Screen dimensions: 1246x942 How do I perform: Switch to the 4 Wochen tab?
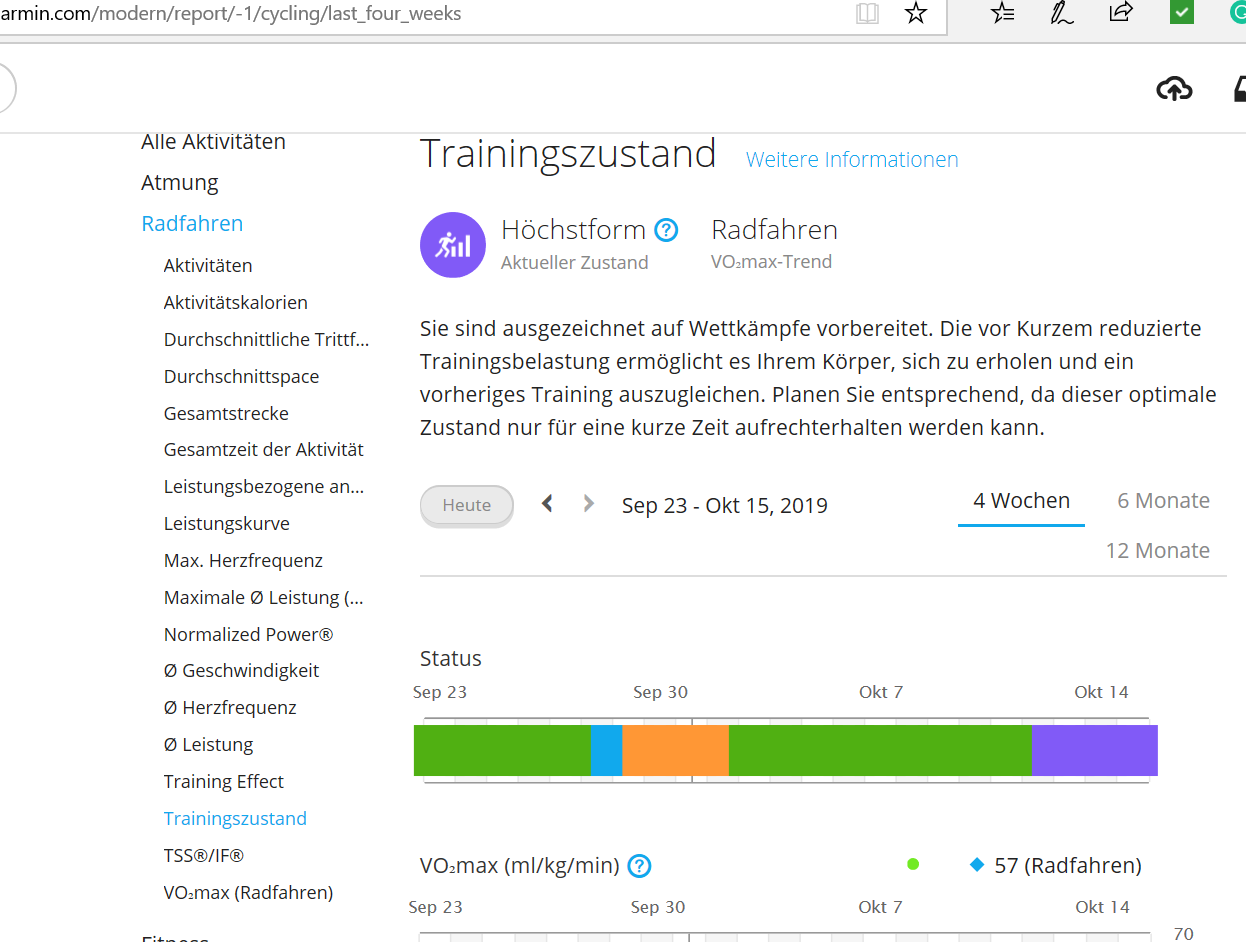click(x=1021, y=501)
